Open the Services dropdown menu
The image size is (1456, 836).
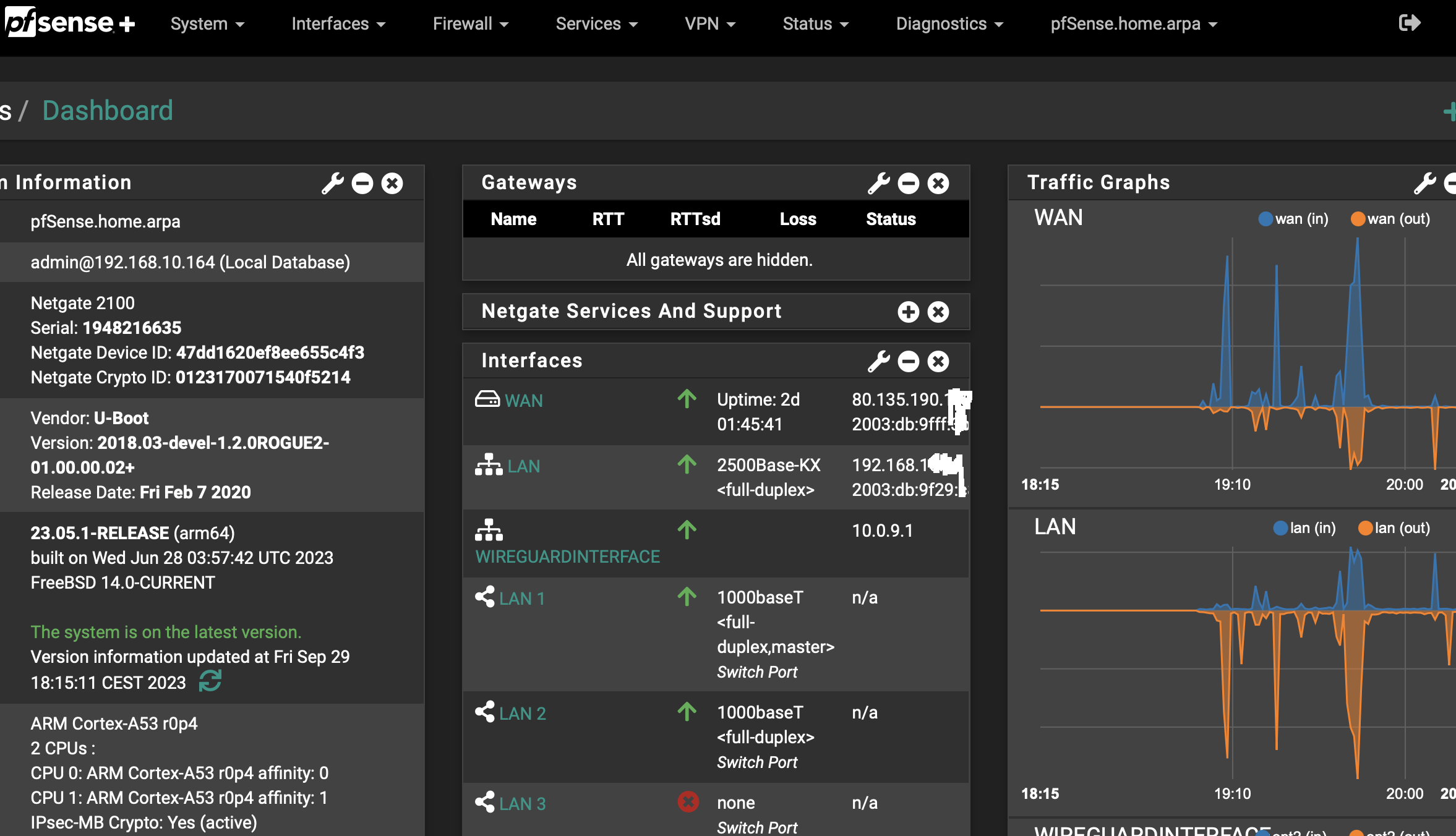coord(597,23)
